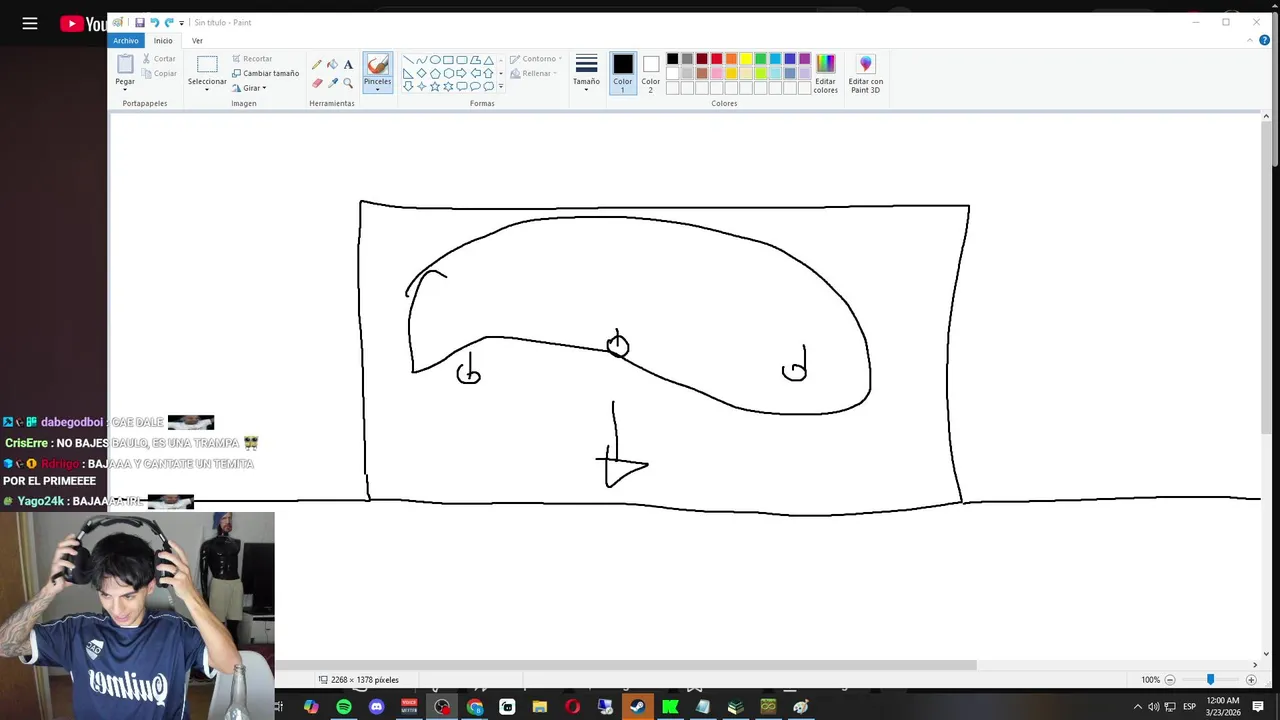
Task: Choose the right arrow shape in Formas
Action: tap(462, 73)
